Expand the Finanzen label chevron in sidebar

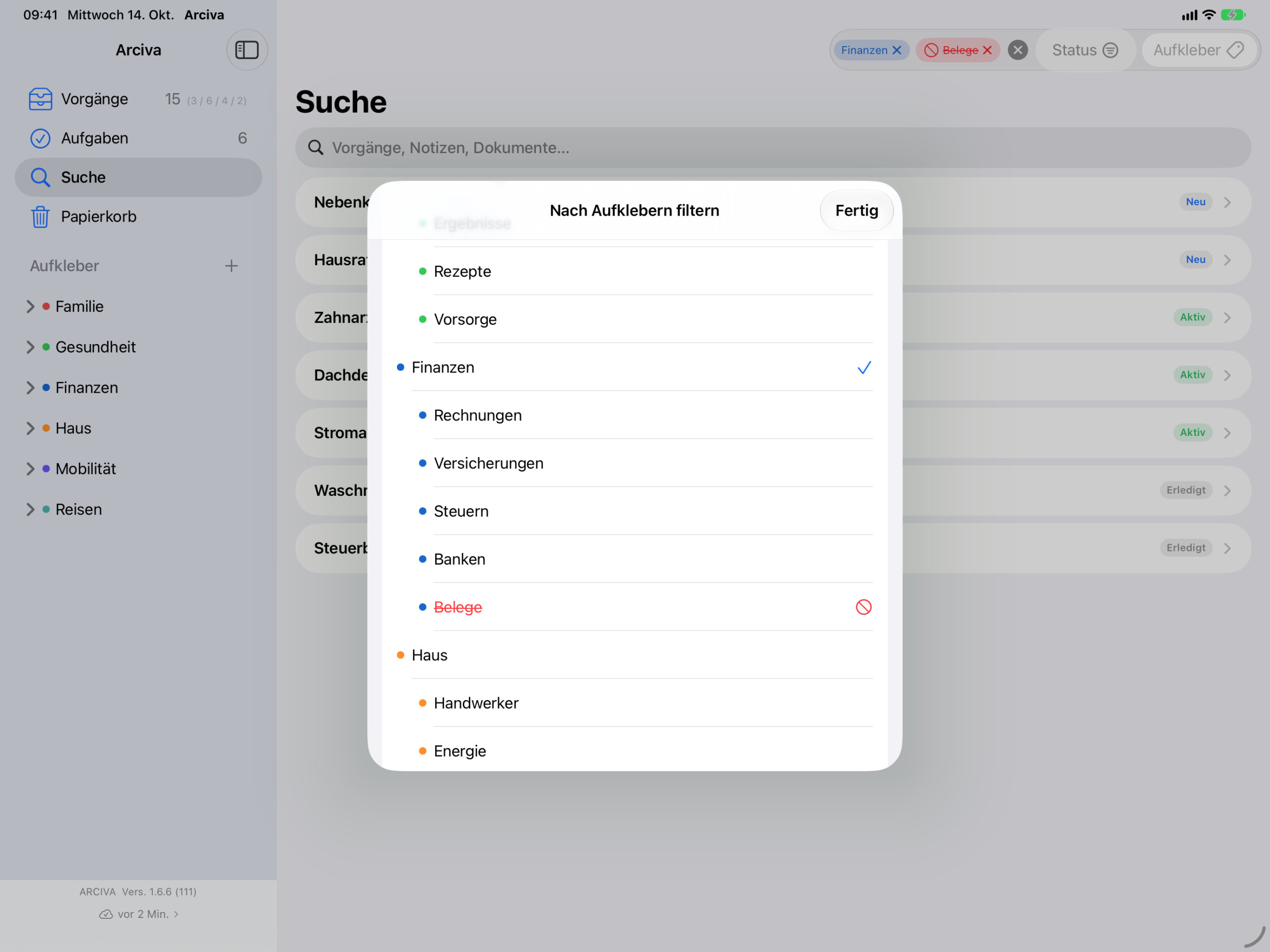[x=30, y=388]
